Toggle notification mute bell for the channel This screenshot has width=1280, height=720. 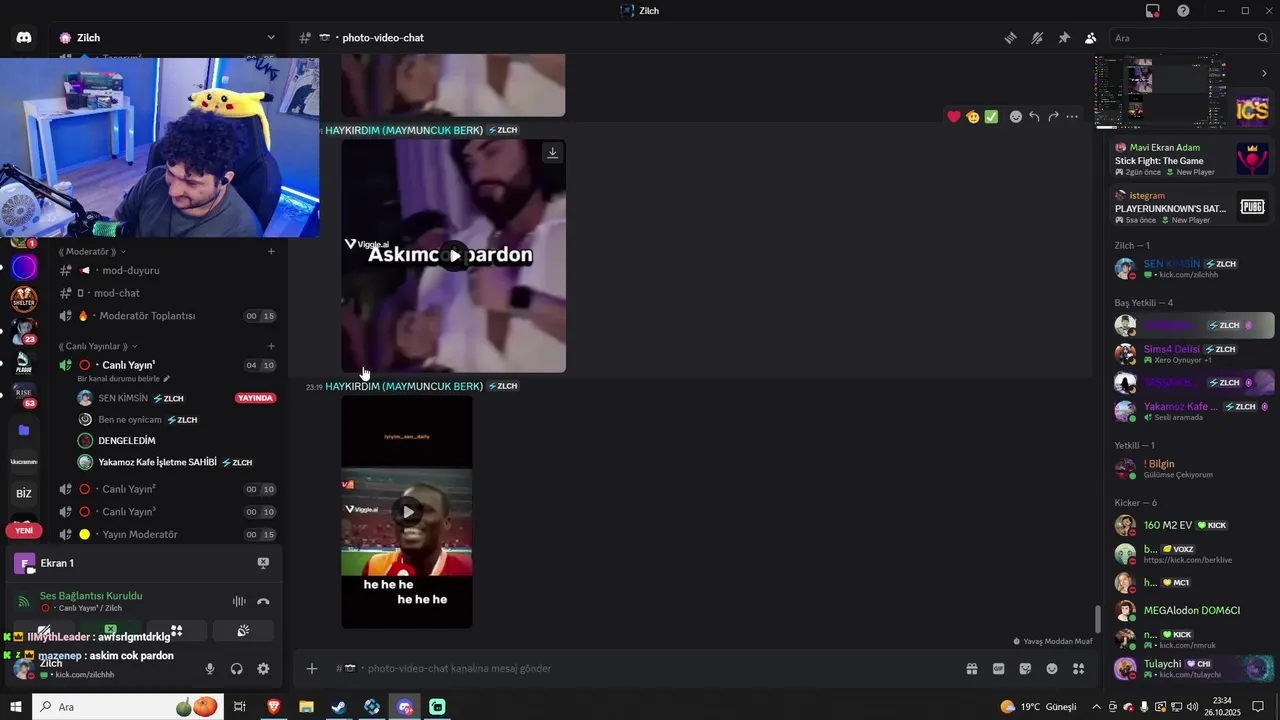tap(1037, 38)
